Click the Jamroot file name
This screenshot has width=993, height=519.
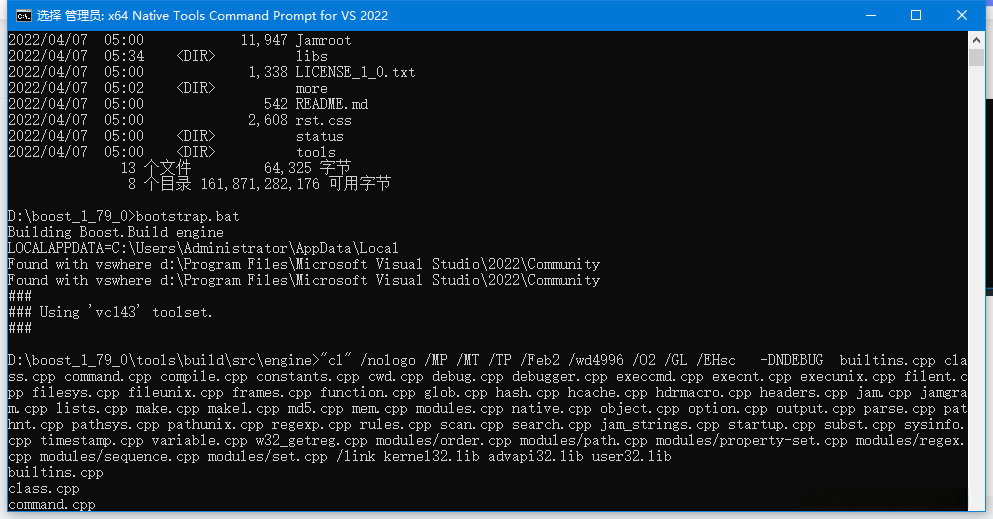pyautogui.click(x=323, y=40)
